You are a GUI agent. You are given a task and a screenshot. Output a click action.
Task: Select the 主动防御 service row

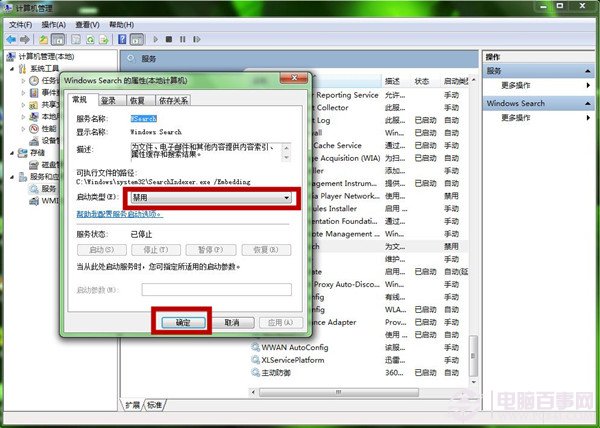tap(358, 373)
